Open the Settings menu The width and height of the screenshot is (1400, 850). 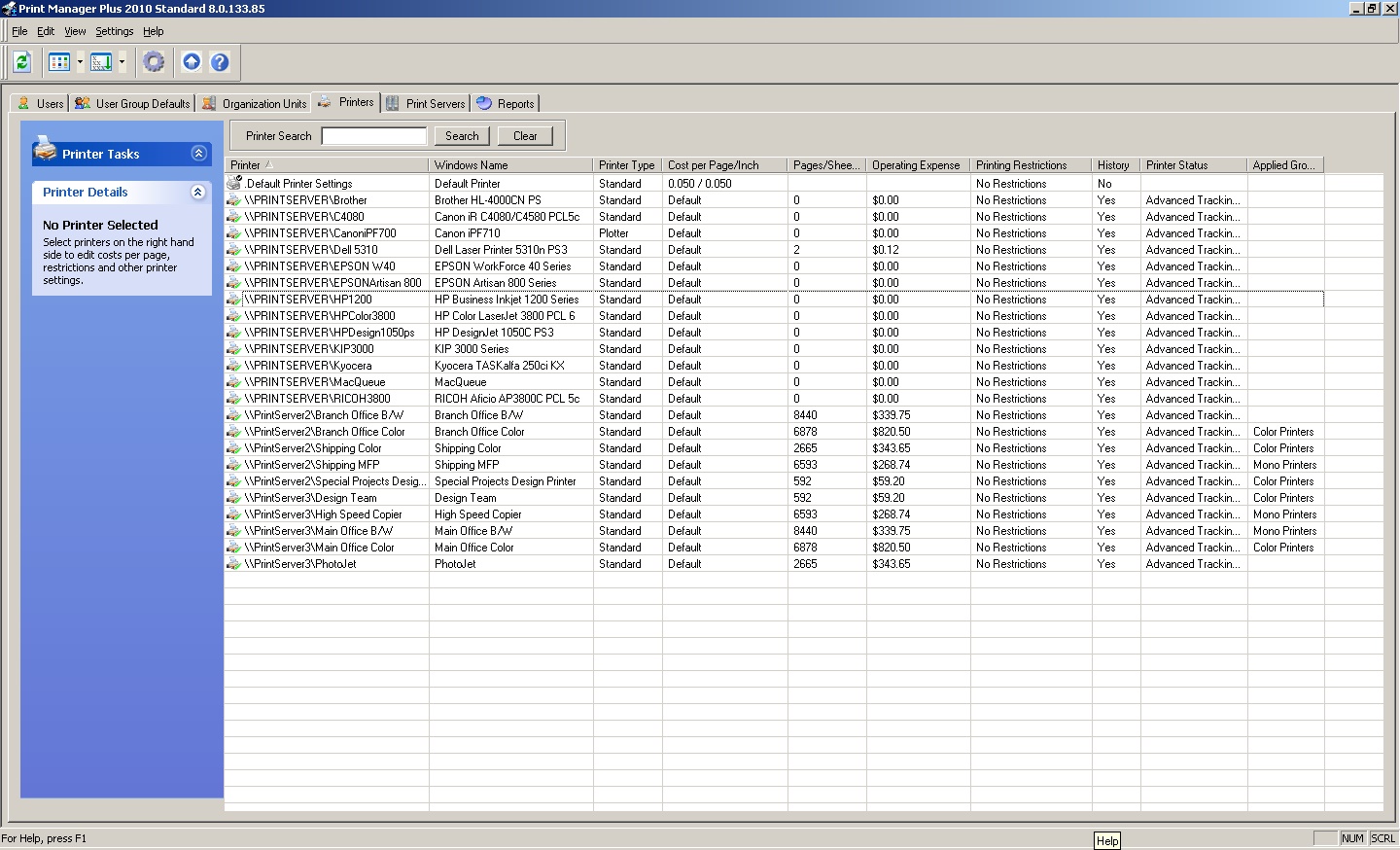point(114,31)
